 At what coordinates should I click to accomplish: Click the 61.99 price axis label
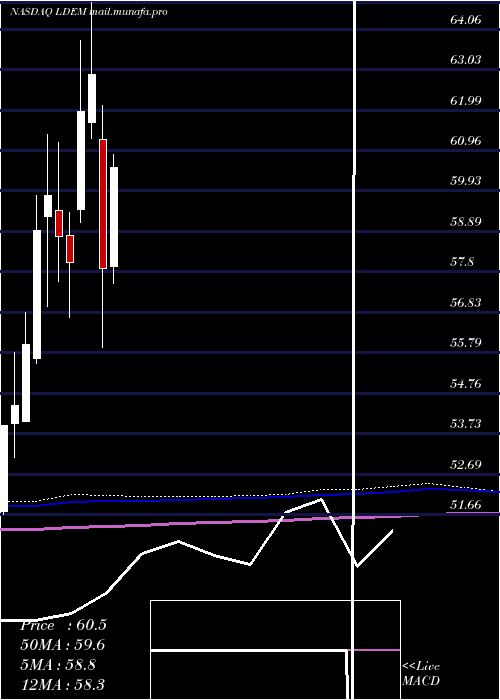(466, 100)
